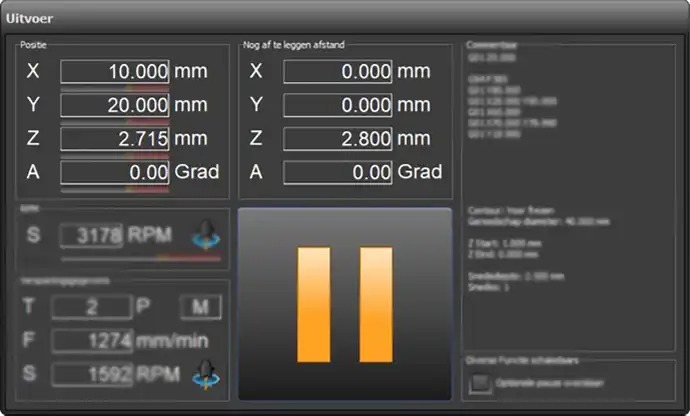Click the spindle rotation icon beside 3178 RPM
This screenshot has height=416, width=690.
pyautogui.click(x=206, y=235)
